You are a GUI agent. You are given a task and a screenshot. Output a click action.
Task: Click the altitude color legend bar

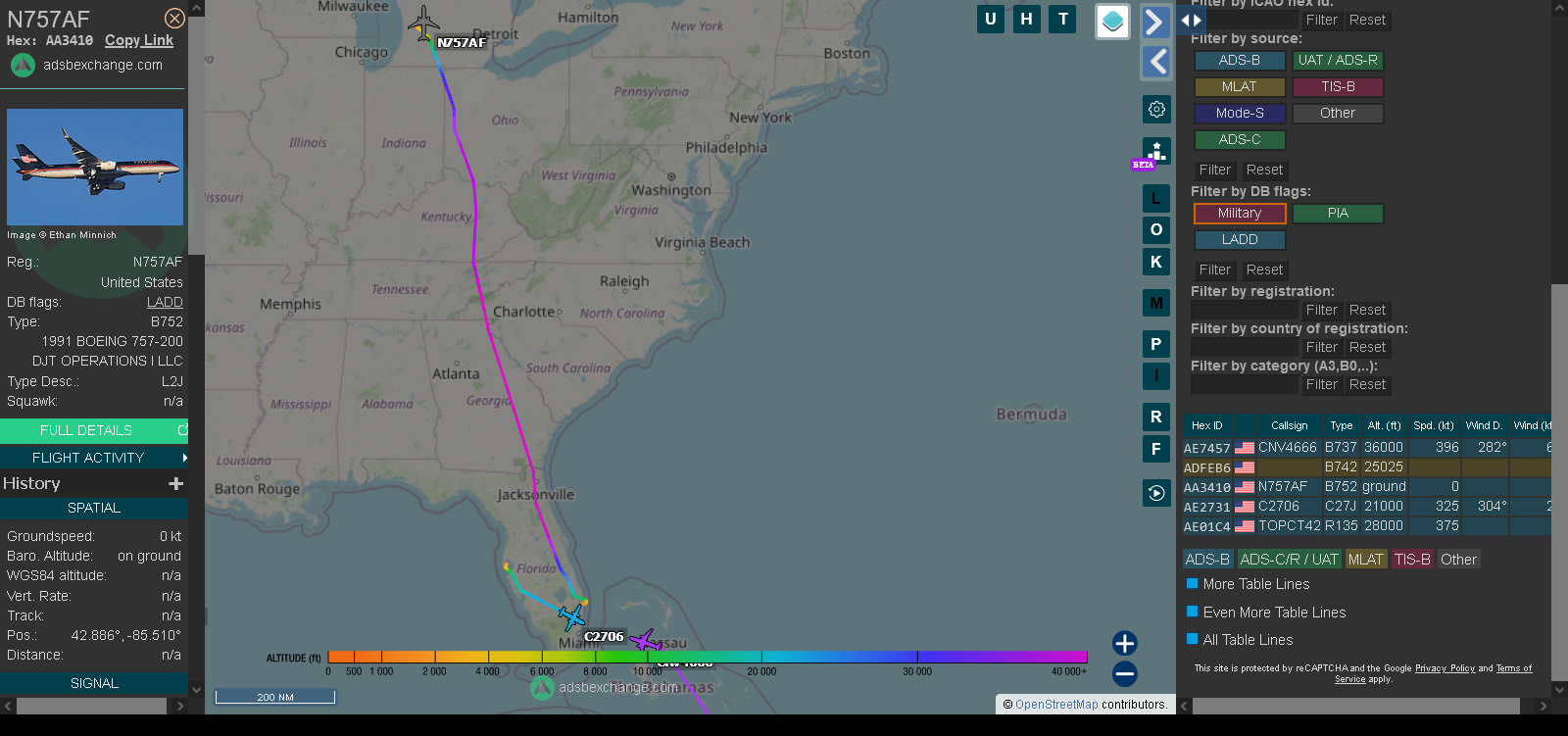(x=707, y=656)
